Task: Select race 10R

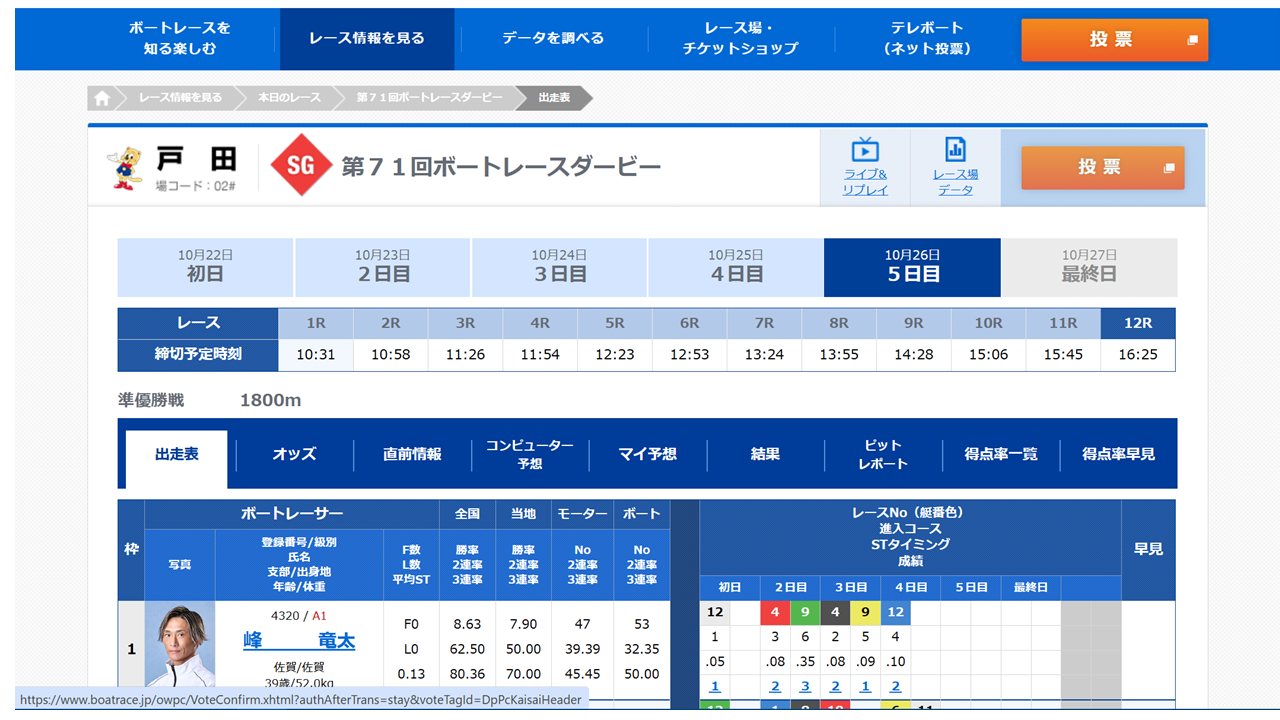Action: (988, 323)
